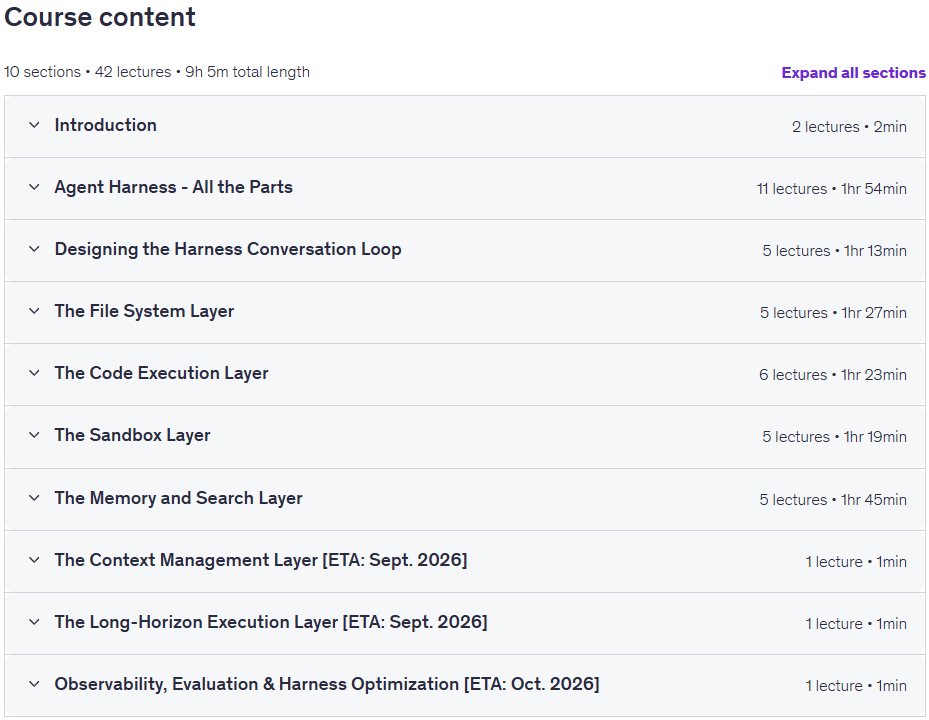Click '6 lectures • 1hr 23min' duration text

[x=832, y=375]
